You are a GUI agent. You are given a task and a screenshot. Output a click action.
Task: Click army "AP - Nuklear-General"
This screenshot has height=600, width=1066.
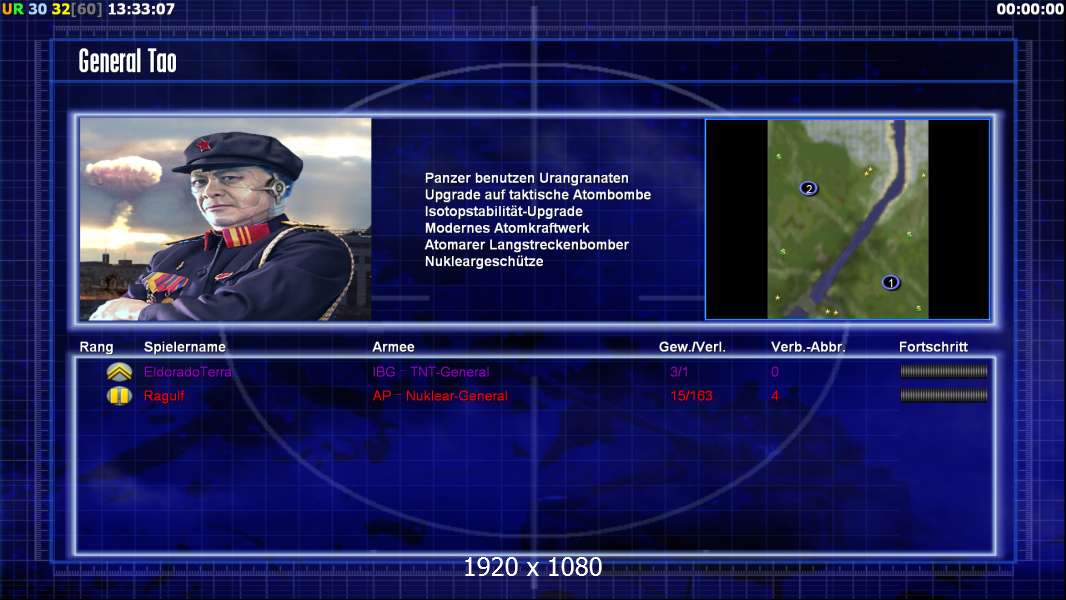coord(440,396)
